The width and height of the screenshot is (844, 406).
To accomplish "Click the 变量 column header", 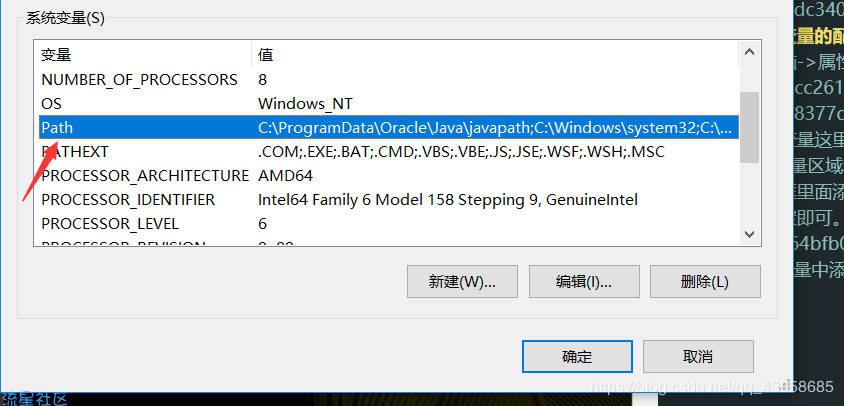I will tap(144, 54).
